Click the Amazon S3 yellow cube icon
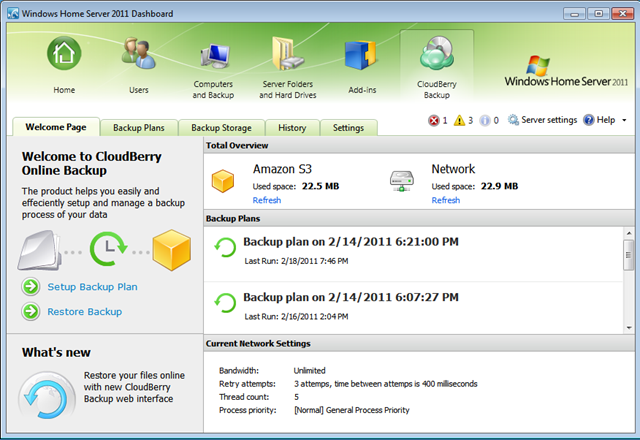 (x=223, y=181)
